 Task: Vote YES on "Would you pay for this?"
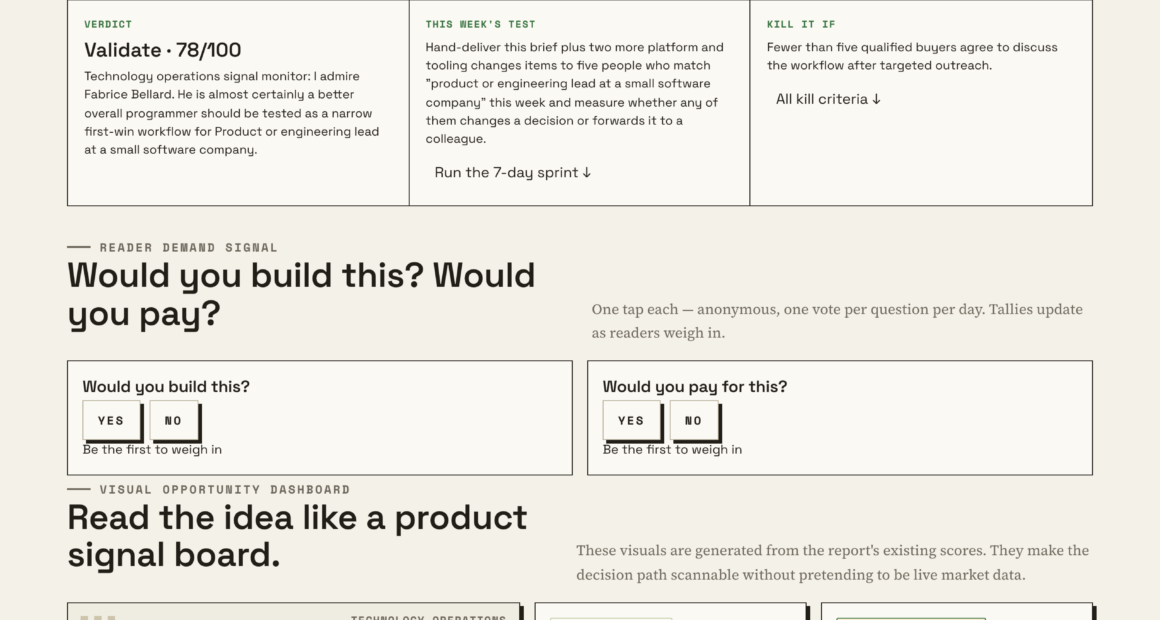[x=631, y=420]
